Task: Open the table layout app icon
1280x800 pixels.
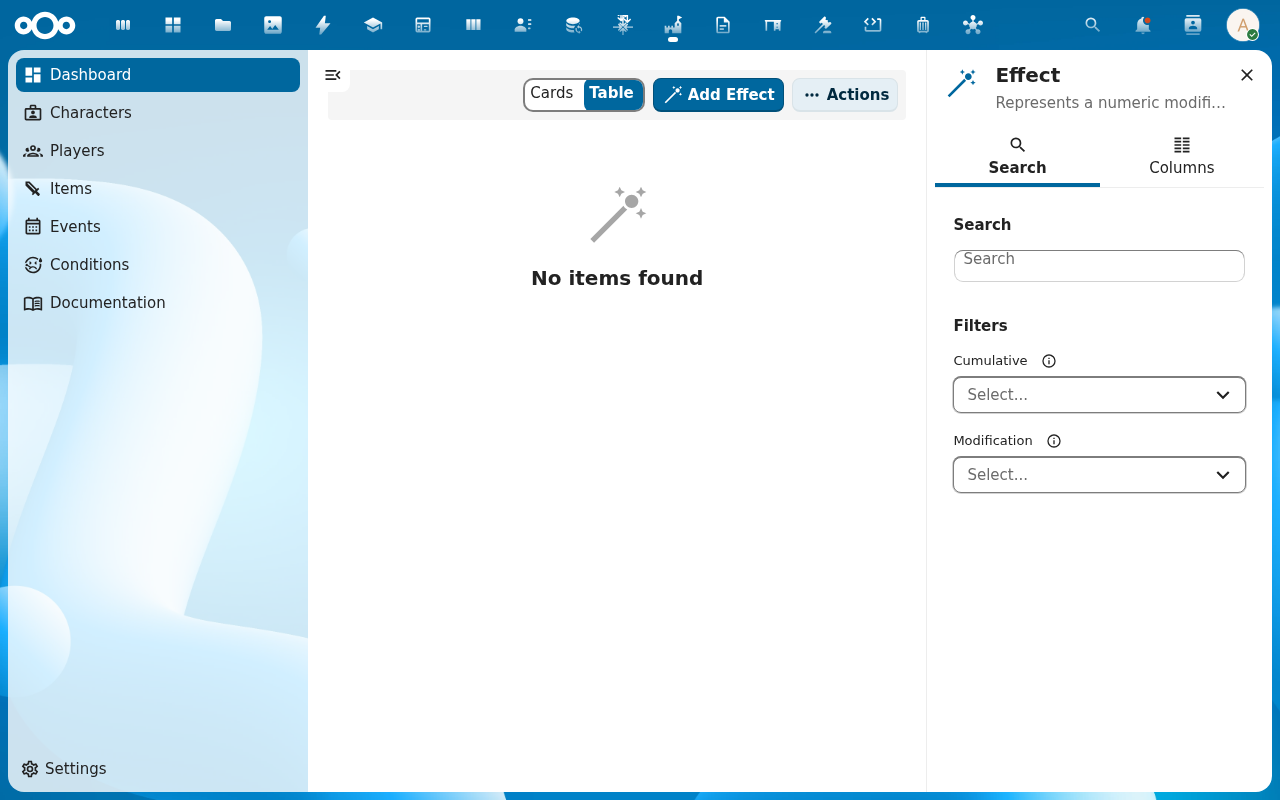Action: point(423,25)
